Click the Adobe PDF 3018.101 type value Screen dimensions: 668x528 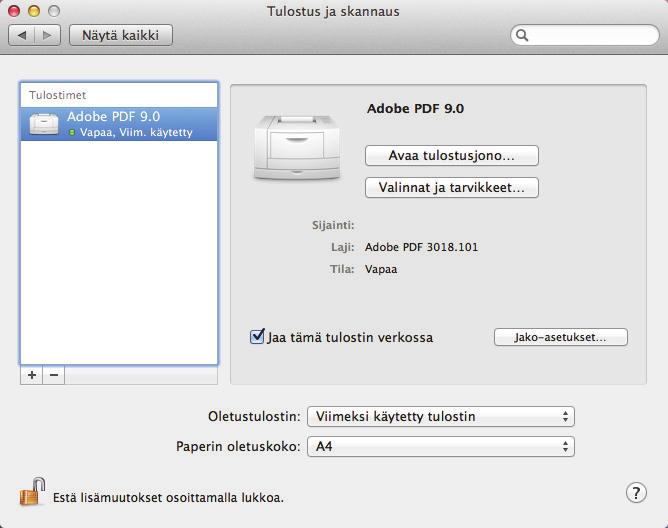coord(421,247)
